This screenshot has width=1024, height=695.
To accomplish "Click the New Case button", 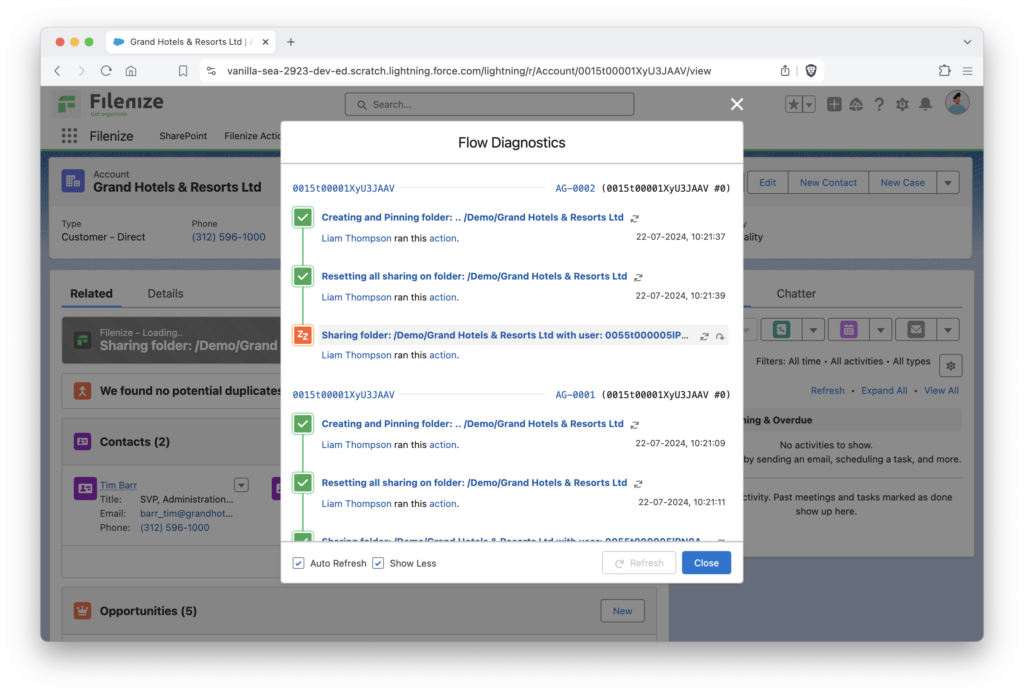I will (x=902, y=183).
